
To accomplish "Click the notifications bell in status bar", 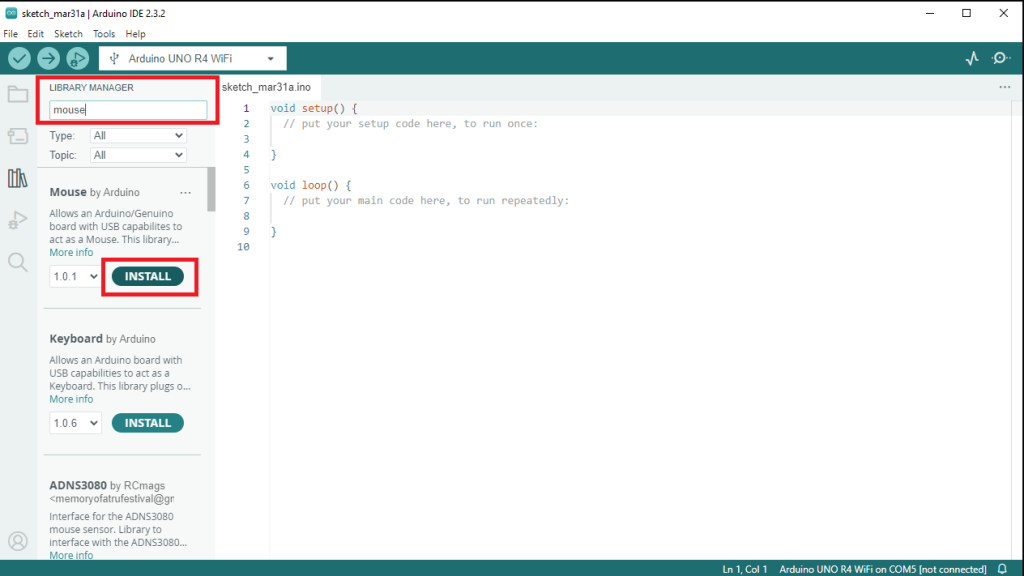I will tap(1002, 569).
